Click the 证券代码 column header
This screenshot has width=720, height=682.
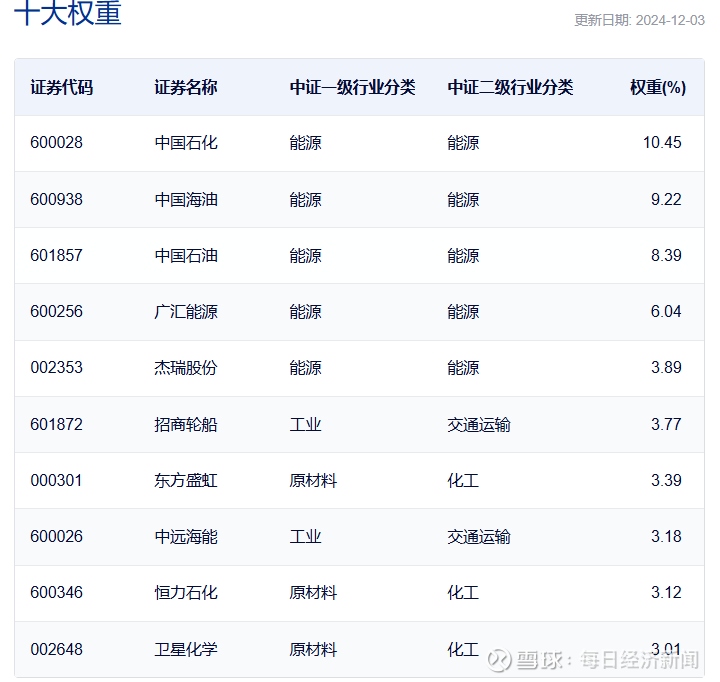[x=62, y=87]
